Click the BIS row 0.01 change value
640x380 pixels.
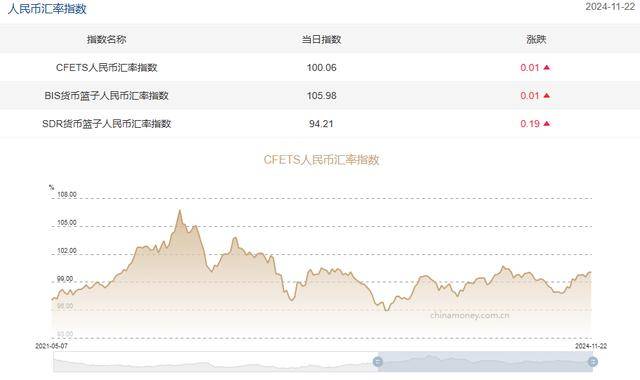click(x=530, y=96)
